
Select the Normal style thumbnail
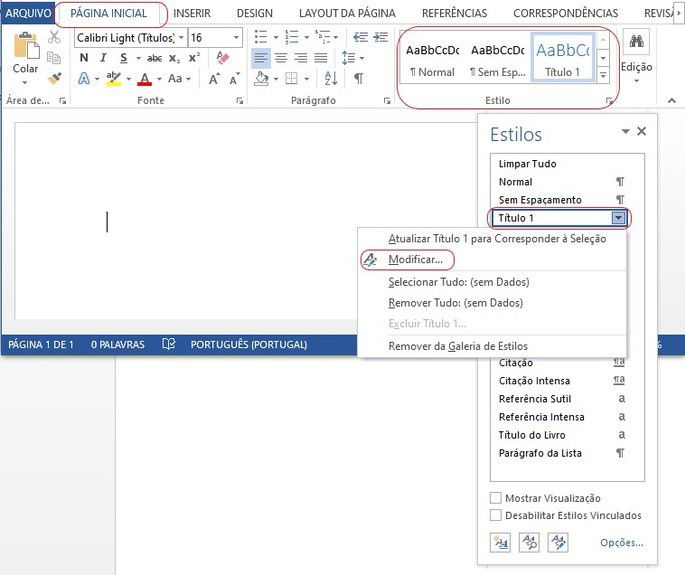(432, 60)
